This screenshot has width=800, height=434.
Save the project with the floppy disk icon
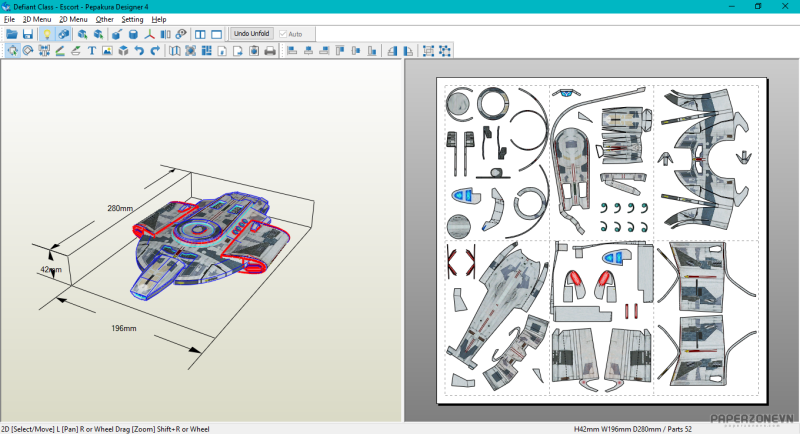tap(28, 34)
